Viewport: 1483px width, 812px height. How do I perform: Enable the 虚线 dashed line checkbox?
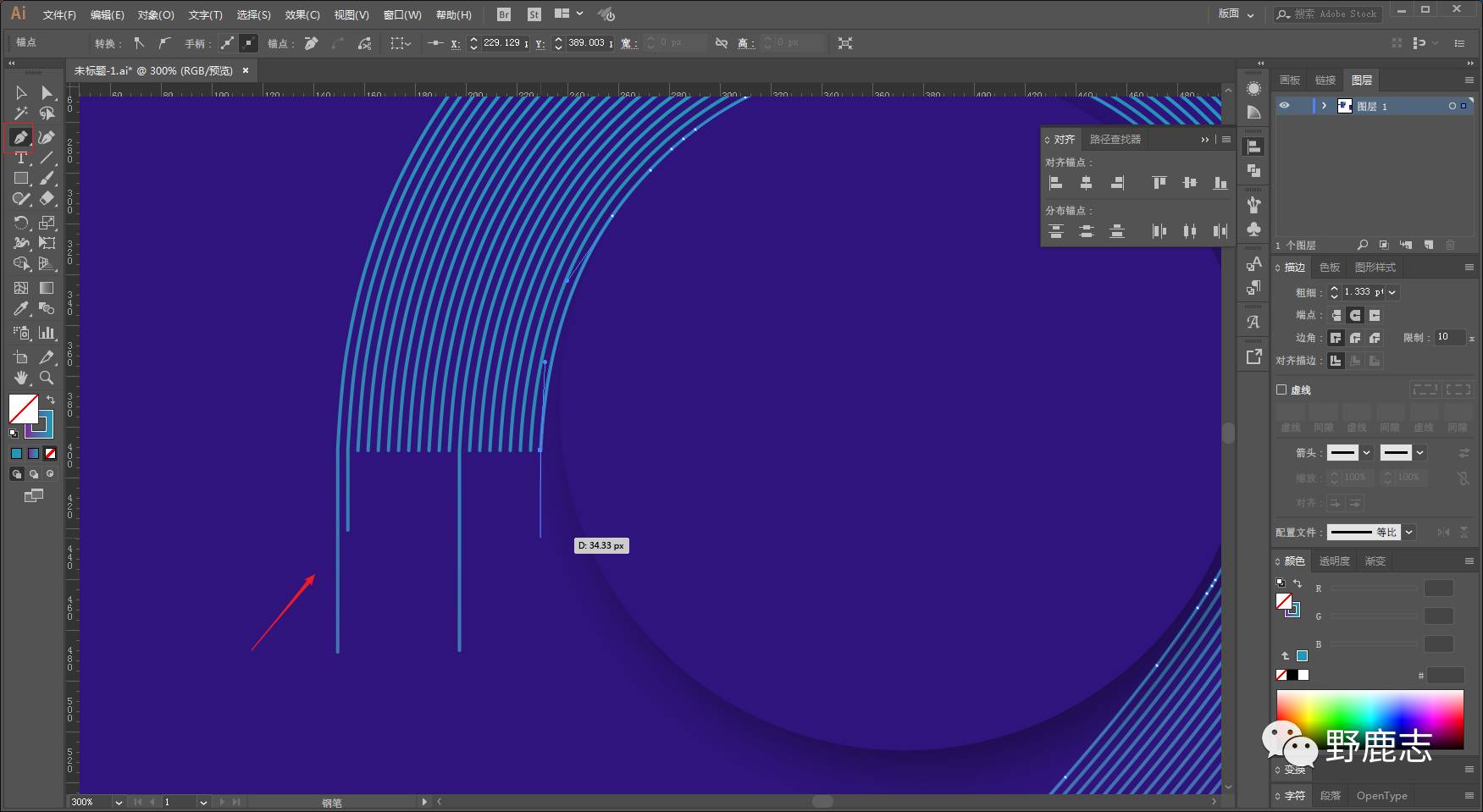coord(1281,390)
